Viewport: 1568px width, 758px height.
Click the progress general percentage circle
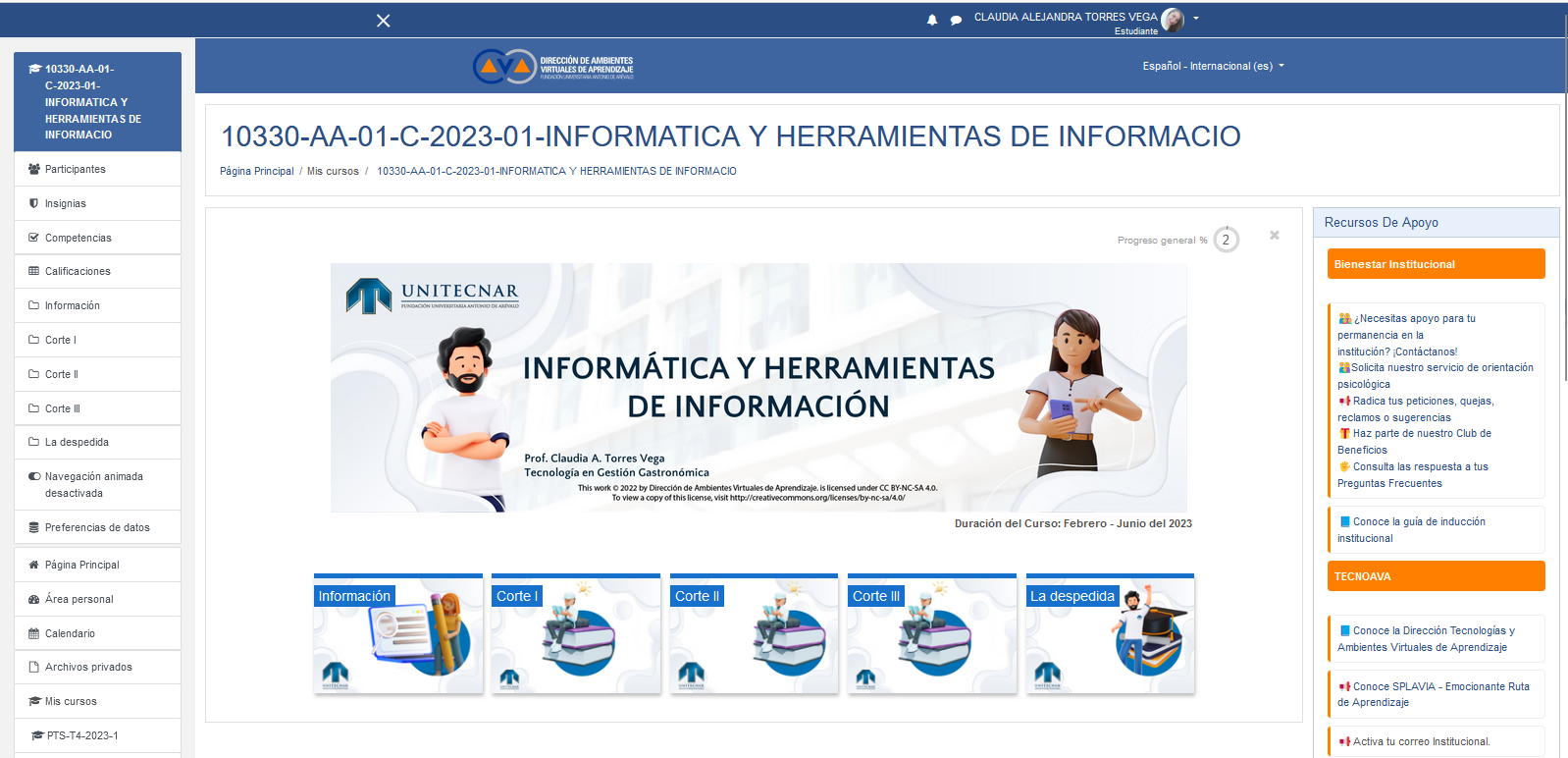pos(1226,240)
